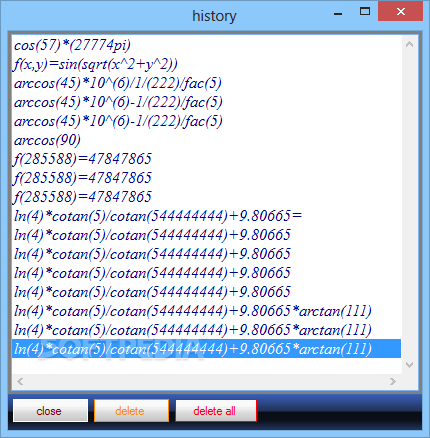
Task: Select the cos(57)*(27774pi) history entry
Action: 206,45
